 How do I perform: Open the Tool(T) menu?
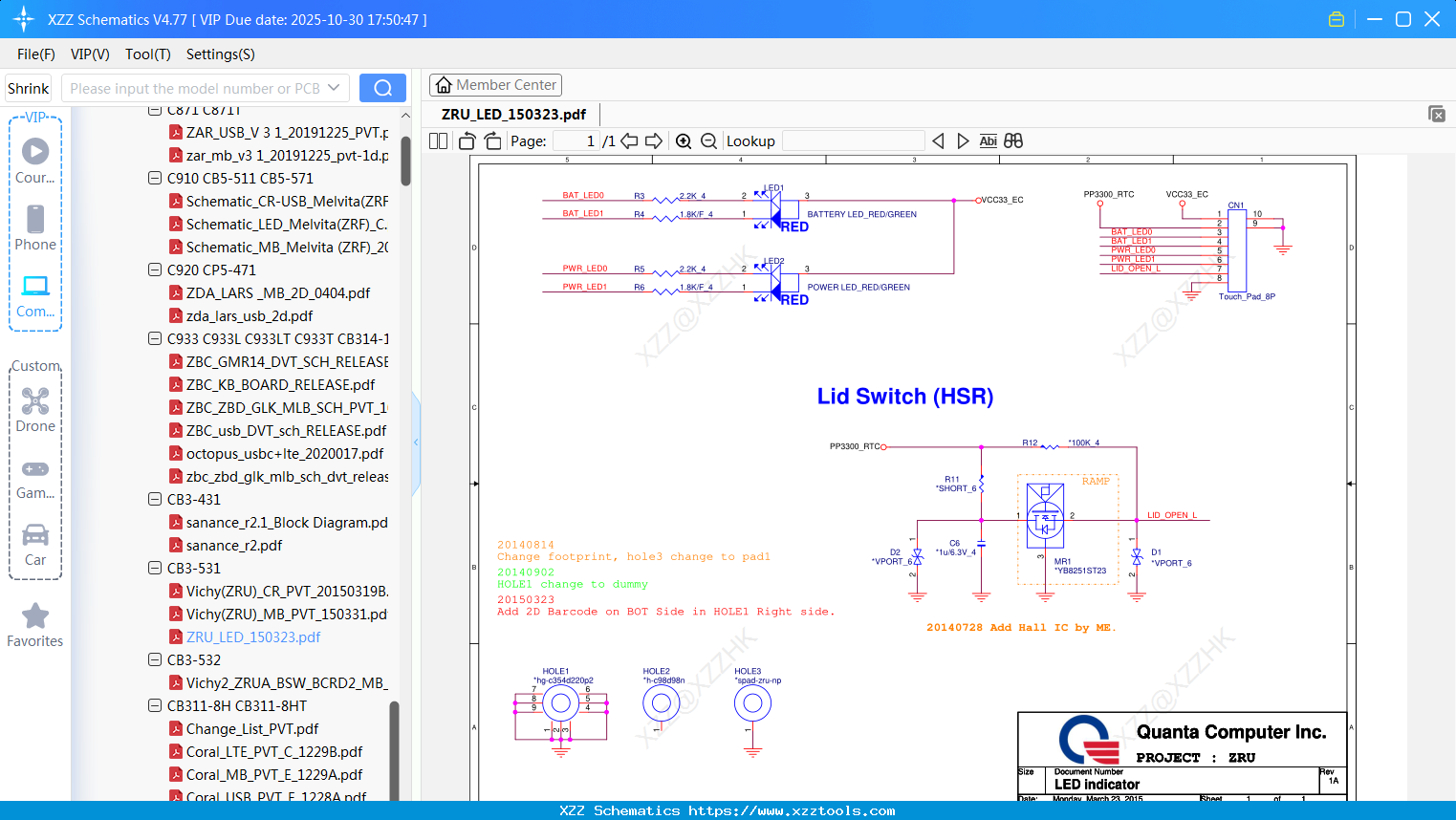coord(147,54)
